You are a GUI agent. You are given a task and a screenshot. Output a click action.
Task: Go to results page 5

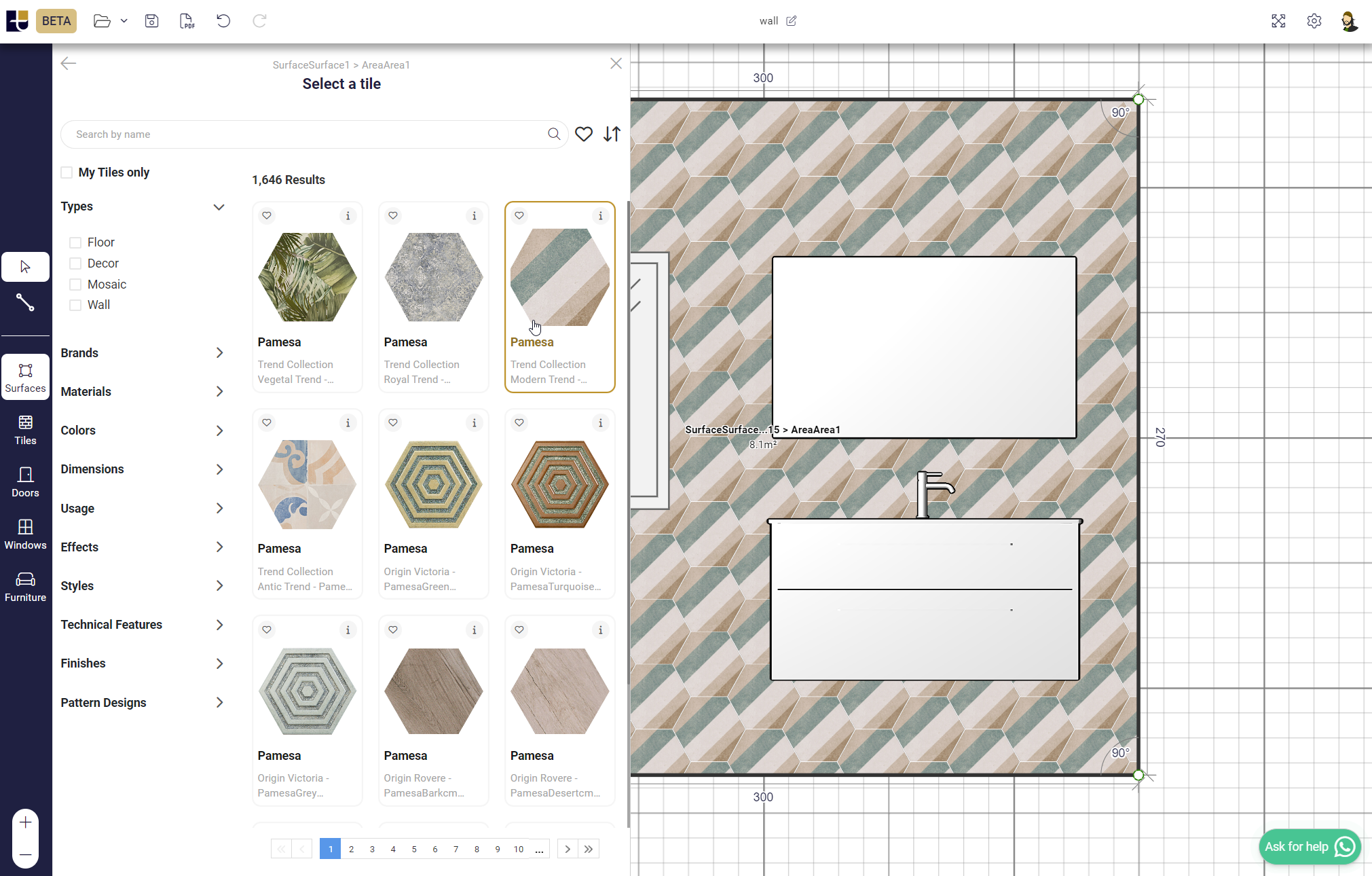[x=414, y=849]
